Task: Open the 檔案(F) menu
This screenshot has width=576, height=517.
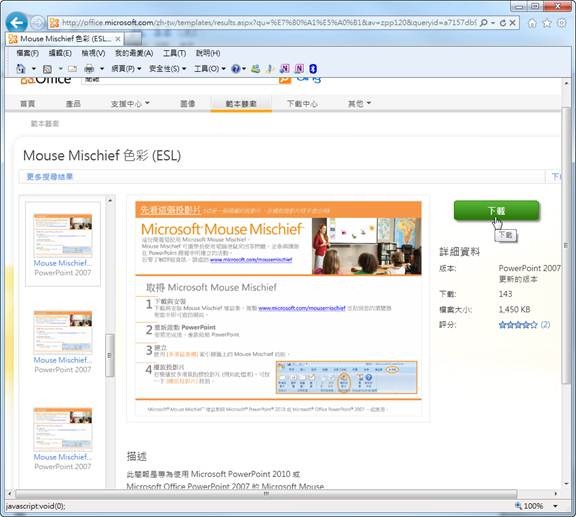Action: [x=28, y=53]
